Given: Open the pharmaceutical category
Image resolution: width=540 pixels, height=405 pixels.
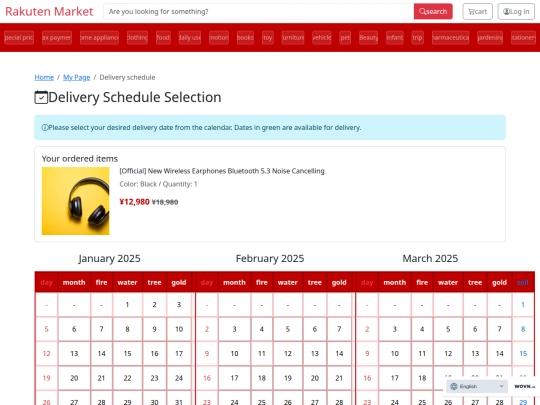Looking at the screenshot, I should click(450, 38).
